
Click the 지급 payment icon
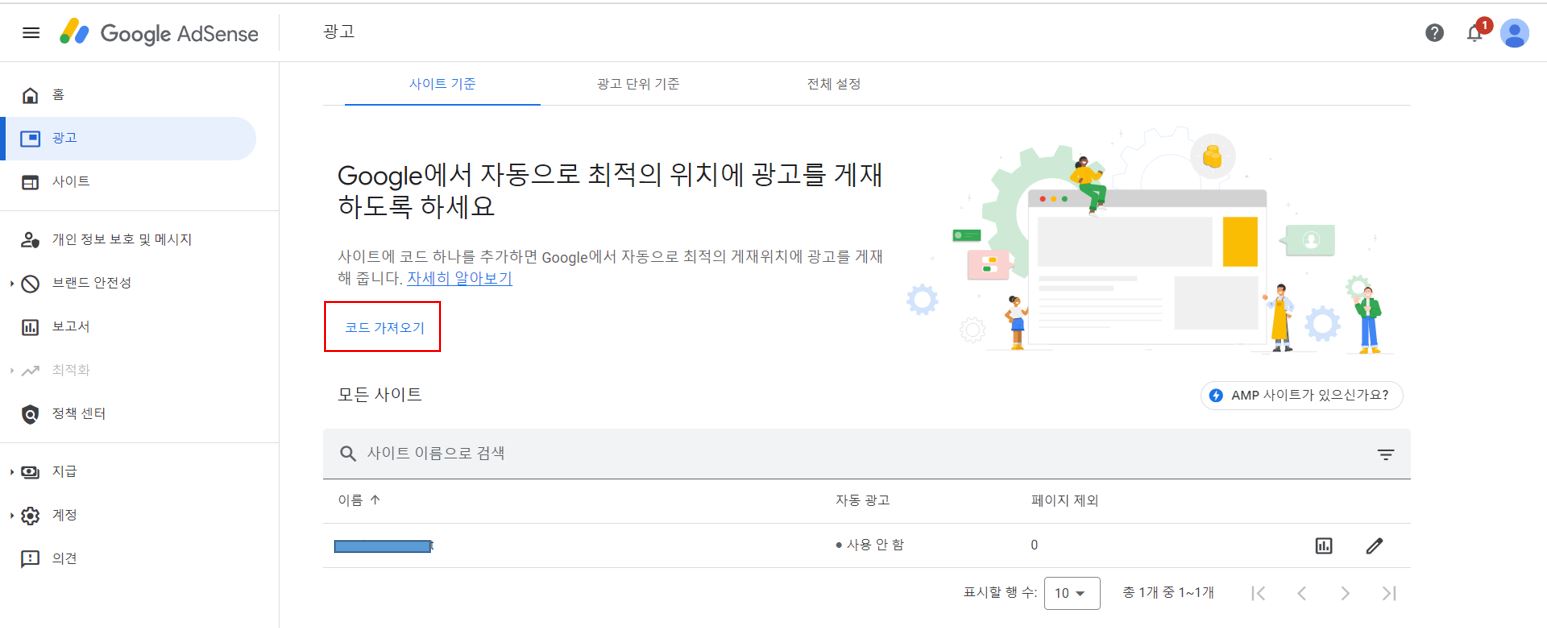coord(30,471)
